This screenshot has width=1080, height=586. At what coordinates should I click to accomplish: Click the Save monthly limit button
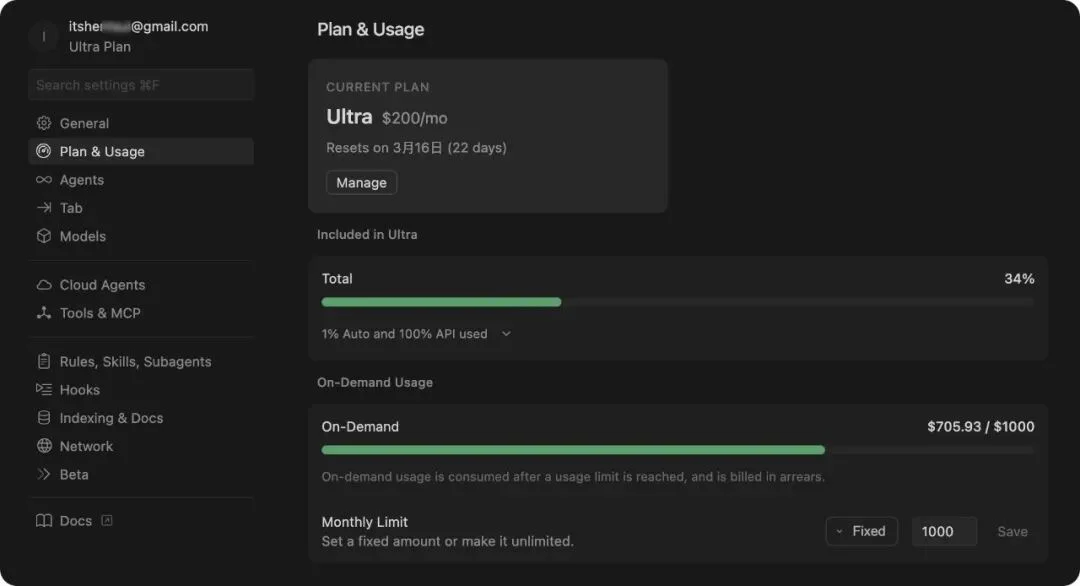click(1012, 531)
